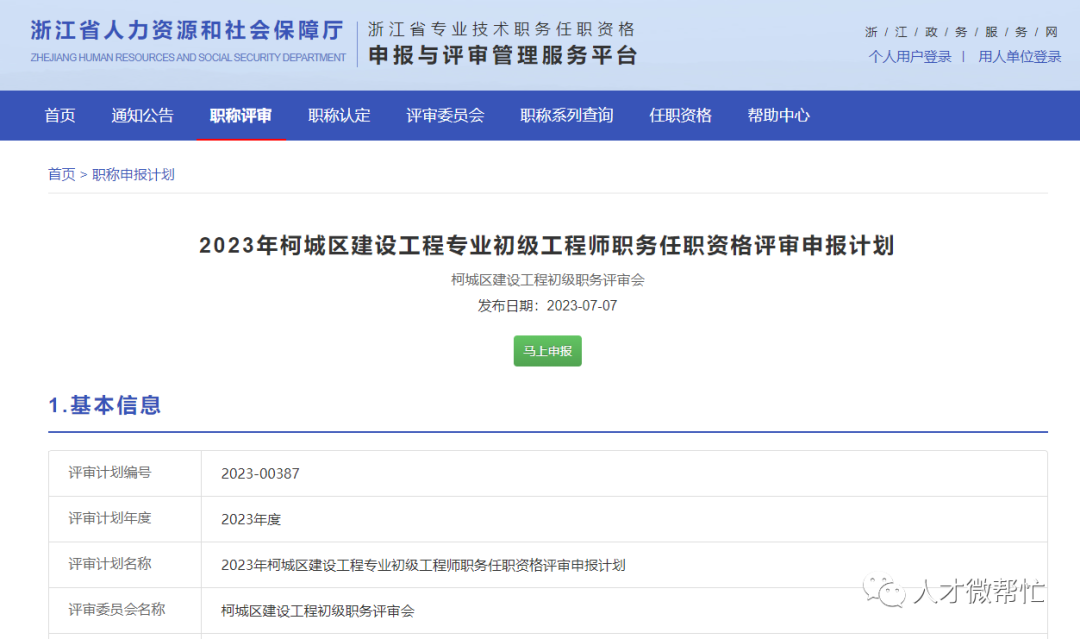
Task: Click 马上申报 to start the application
Action: click(547, 351)
